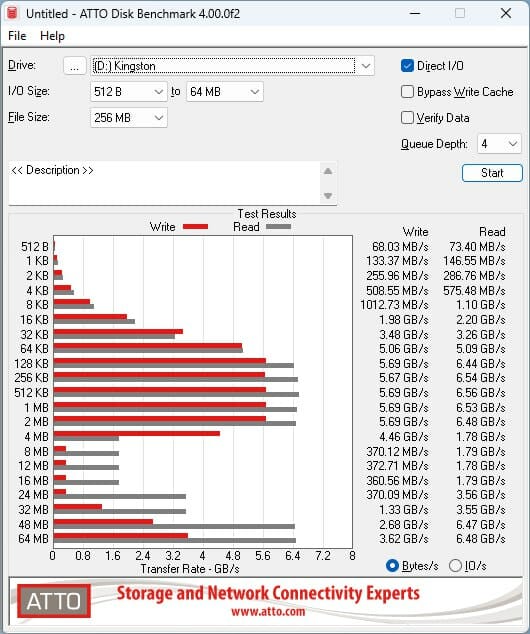The image size is (530, 634).
Task: Open the 64 MB maximum I/O size dropdown
Action: pos(225,92)
